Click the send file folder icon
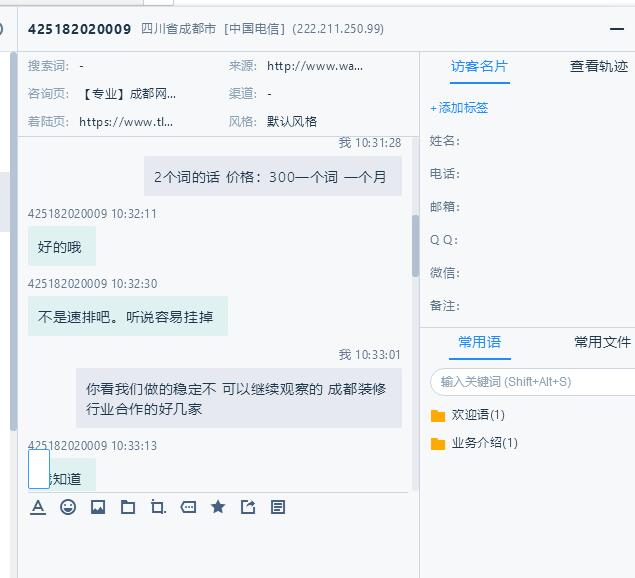This screenshot has width=635, height=578. (128, 507)
